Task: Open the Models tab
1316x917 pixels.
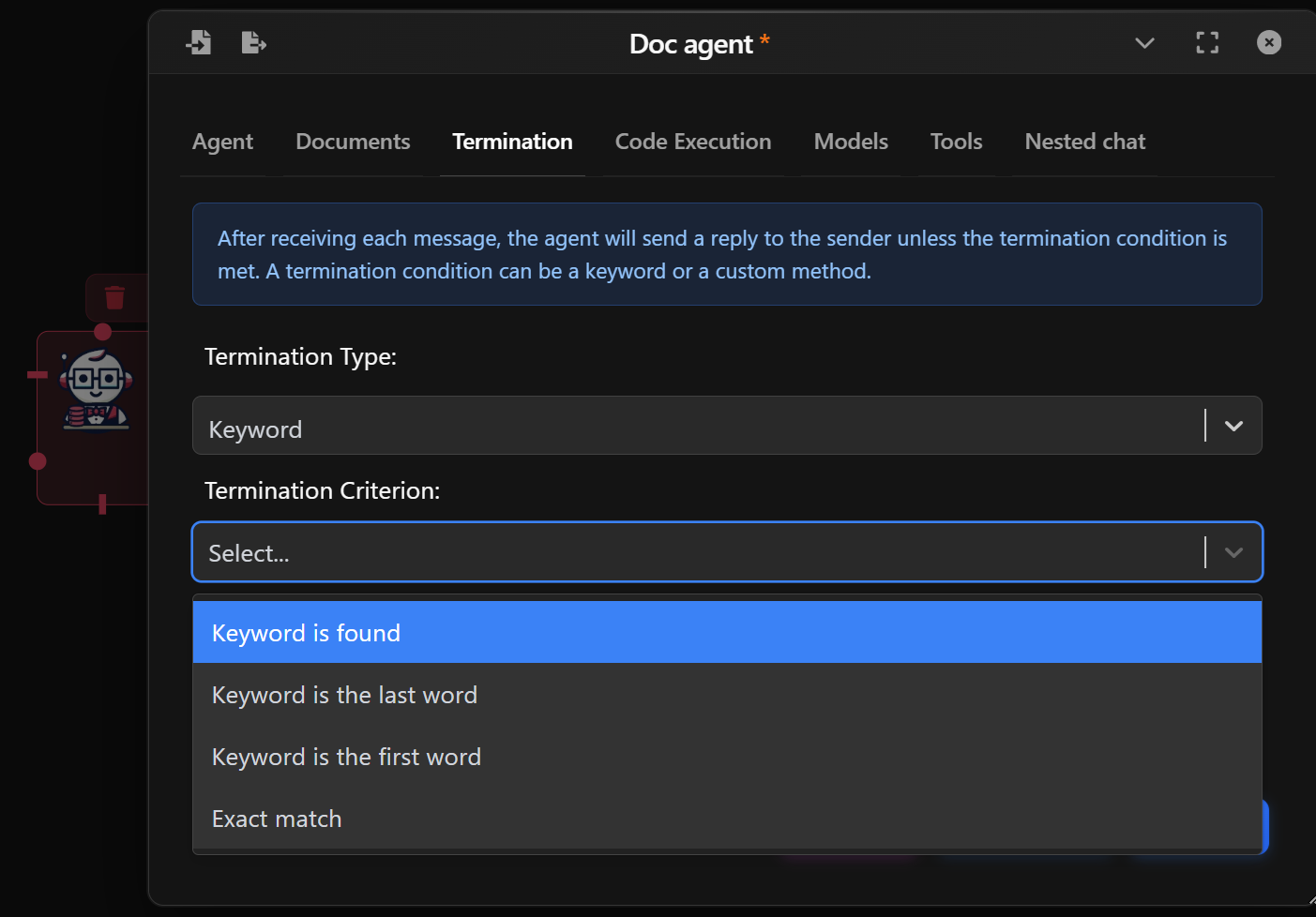Action: 850,142
